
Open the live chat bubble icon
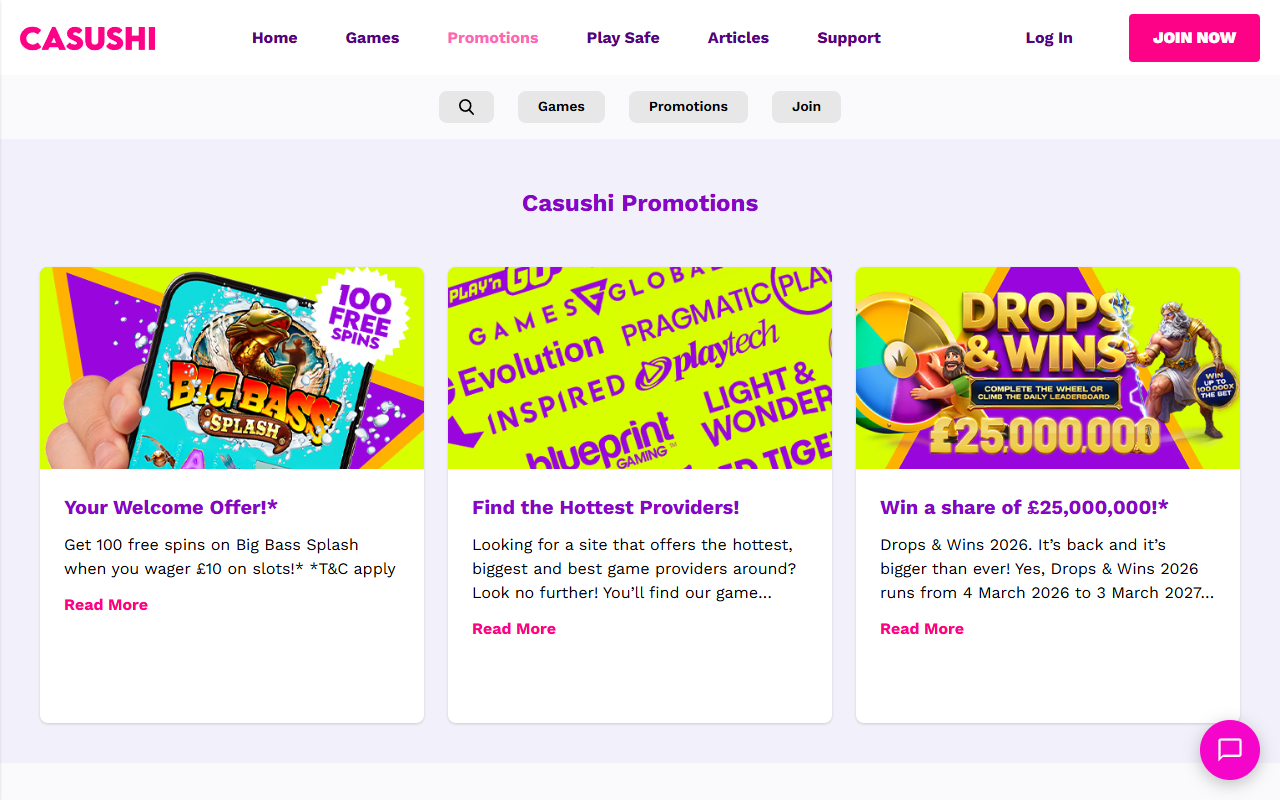pyautogui.click(x=1230, y=750)
